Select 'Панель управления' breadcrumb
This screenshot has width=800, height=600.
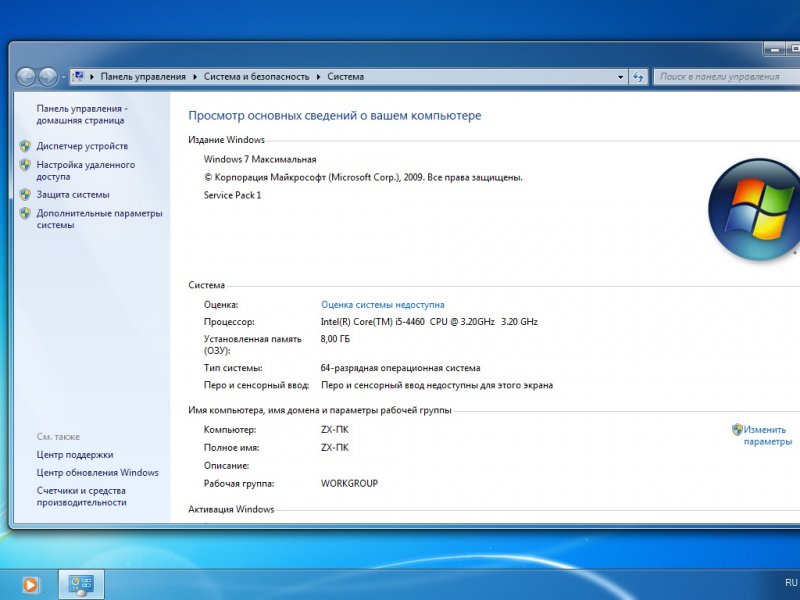(143, 77)
